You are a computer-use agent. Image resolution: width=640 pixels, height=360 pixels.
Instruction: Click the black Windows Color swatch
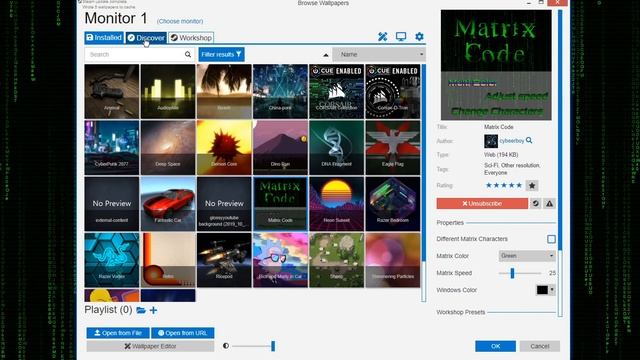point(542,290)
